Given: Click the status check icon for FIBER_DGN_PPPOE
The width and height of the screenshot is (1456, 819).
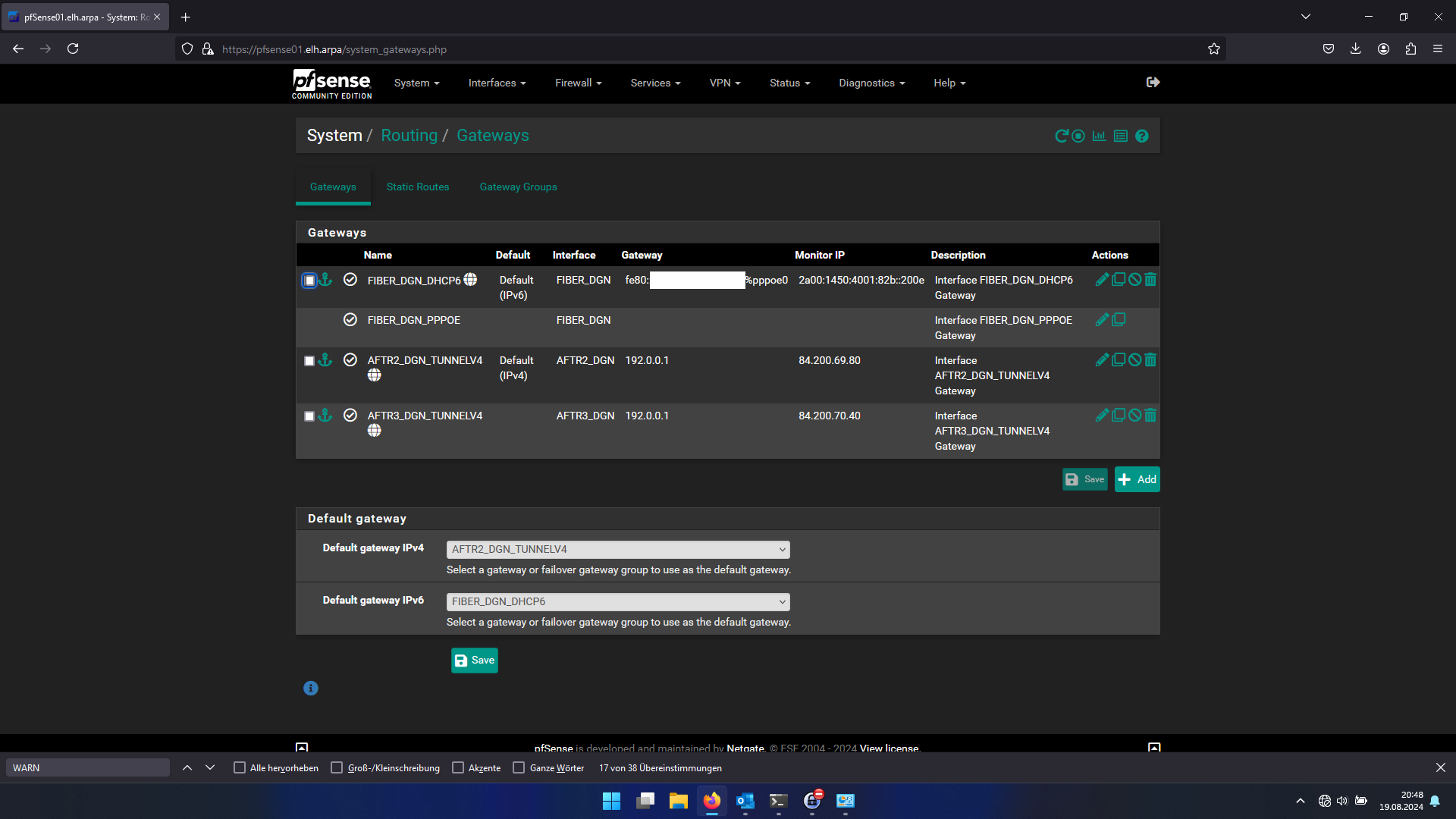Looking at the screenshot, I should [350, 320].
